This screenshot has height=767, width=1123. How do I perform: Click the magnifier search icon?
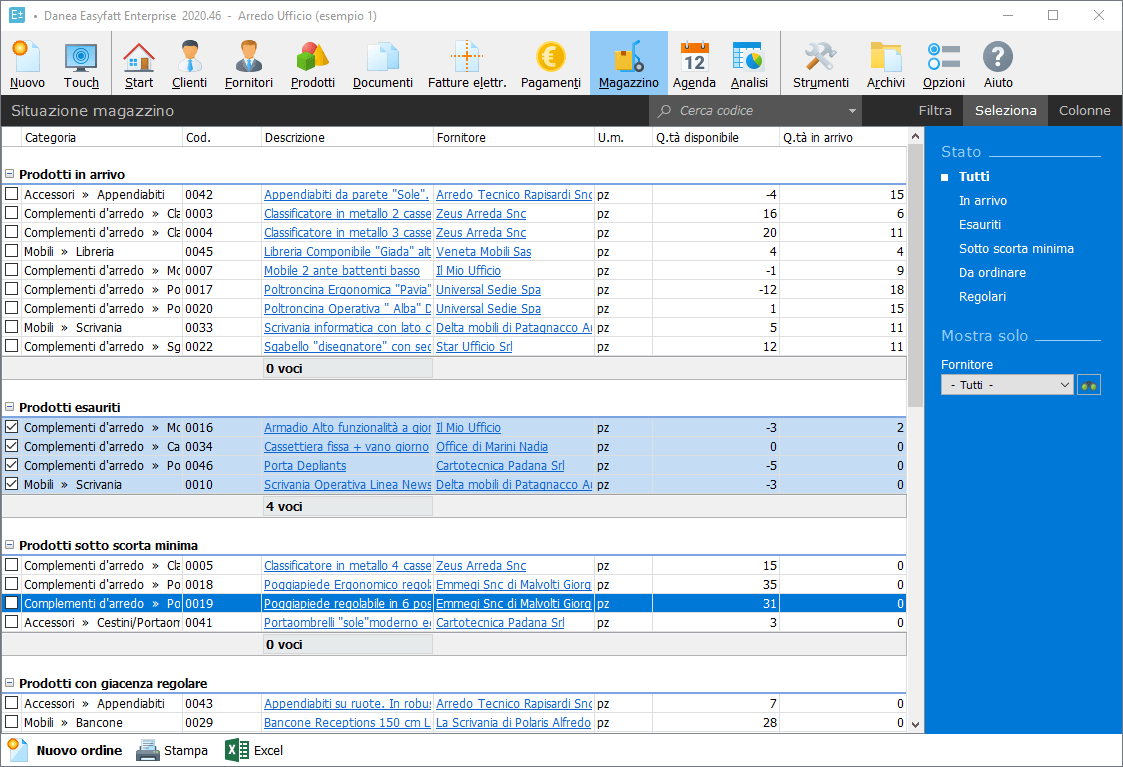[665, 111]
